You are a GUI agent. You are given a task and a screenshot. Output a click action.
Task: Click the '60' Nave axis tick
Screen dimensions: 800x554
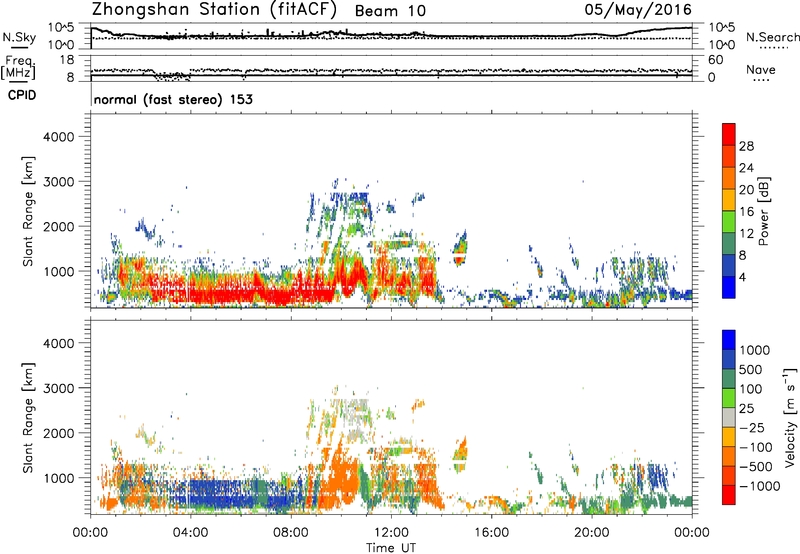715,60
